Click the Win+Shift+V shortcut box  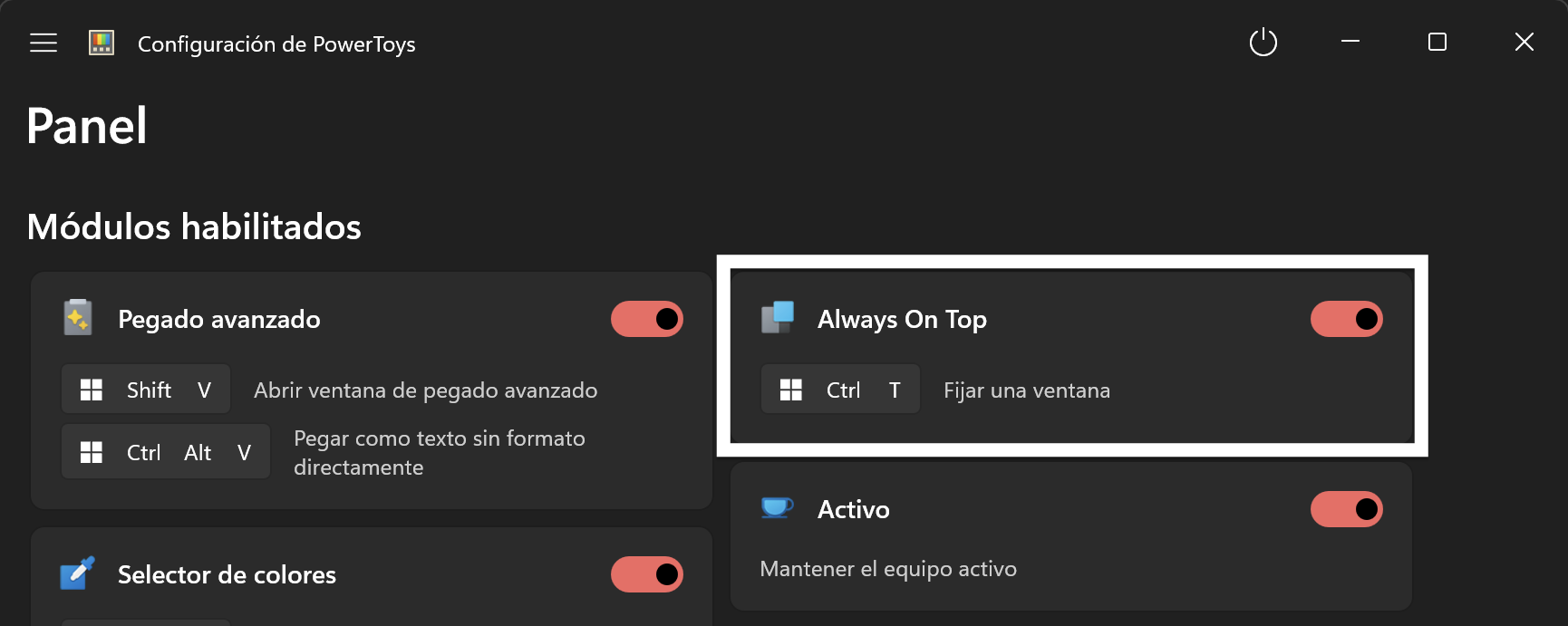pos(146,390)
